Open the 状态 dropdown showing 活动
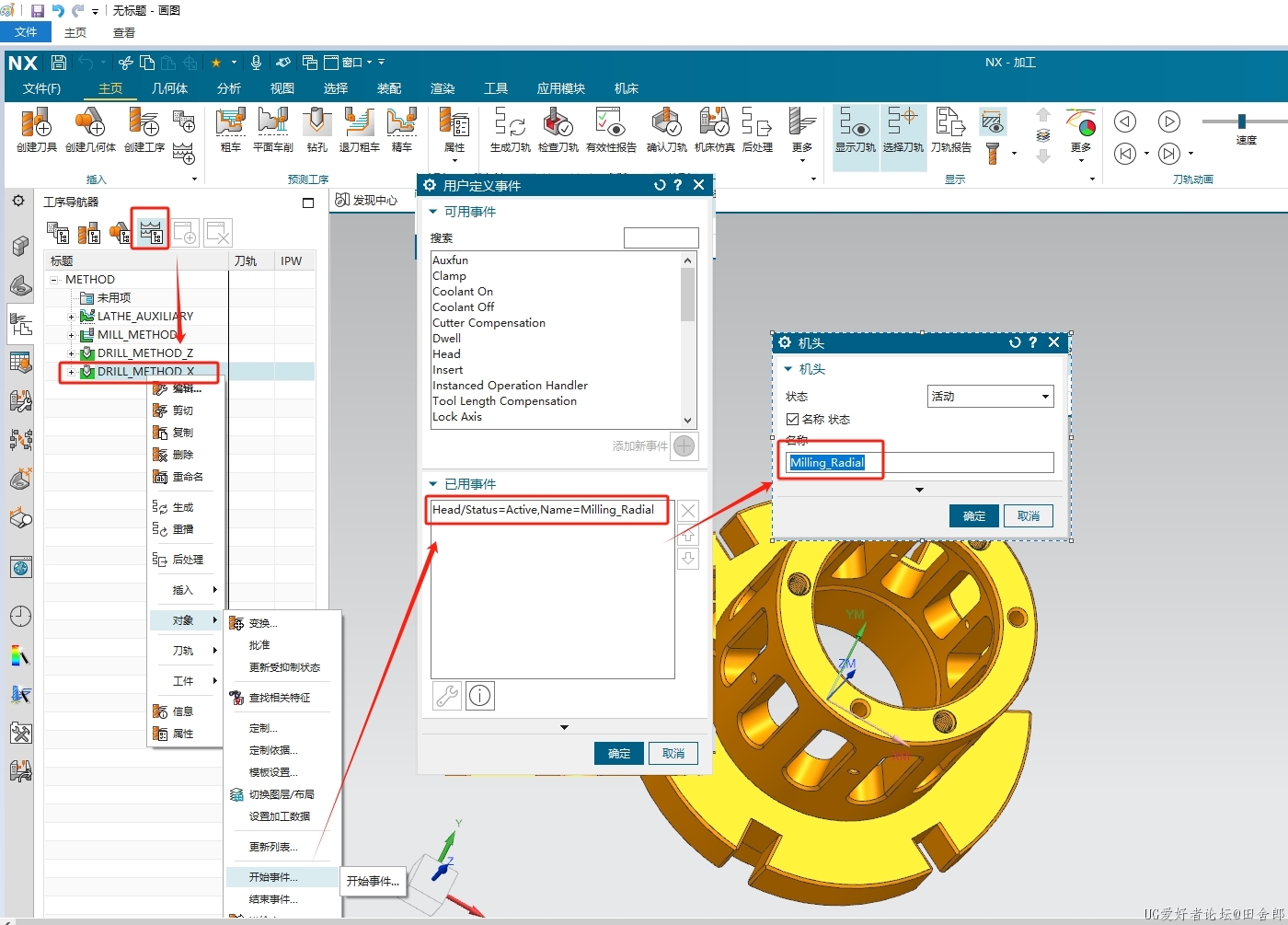 (x=990, y=396)
